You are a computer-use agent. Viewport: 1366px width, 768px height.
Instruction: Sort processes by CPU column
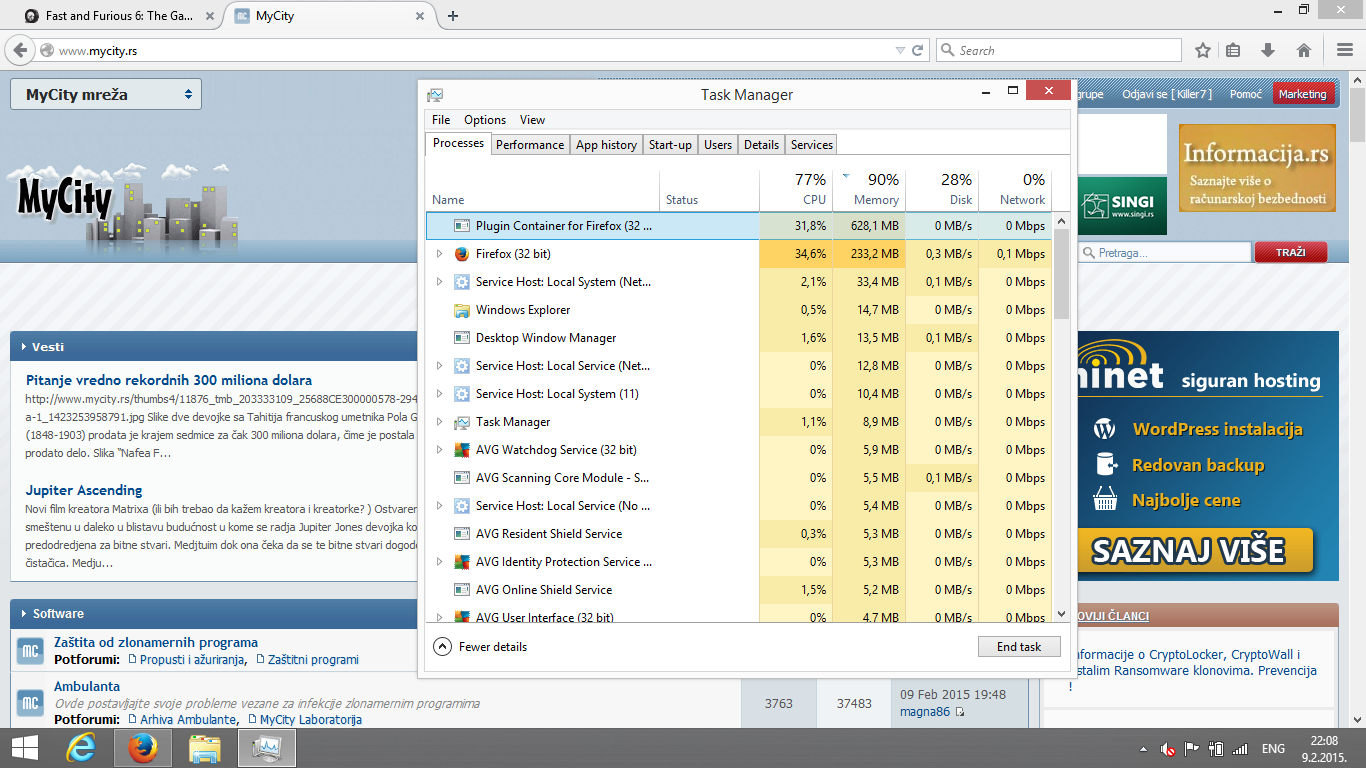(794, 189)
